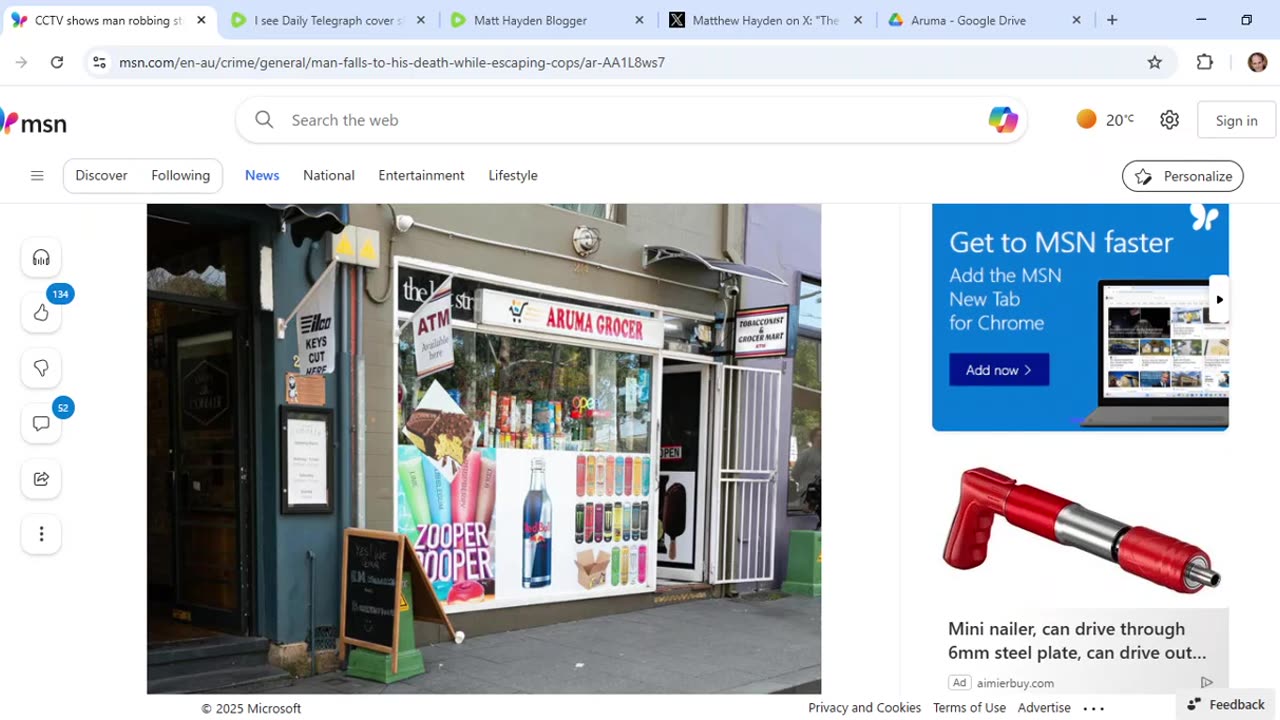Open Terms of Use link
1280x720 pixels.
[x=969, y=708]
